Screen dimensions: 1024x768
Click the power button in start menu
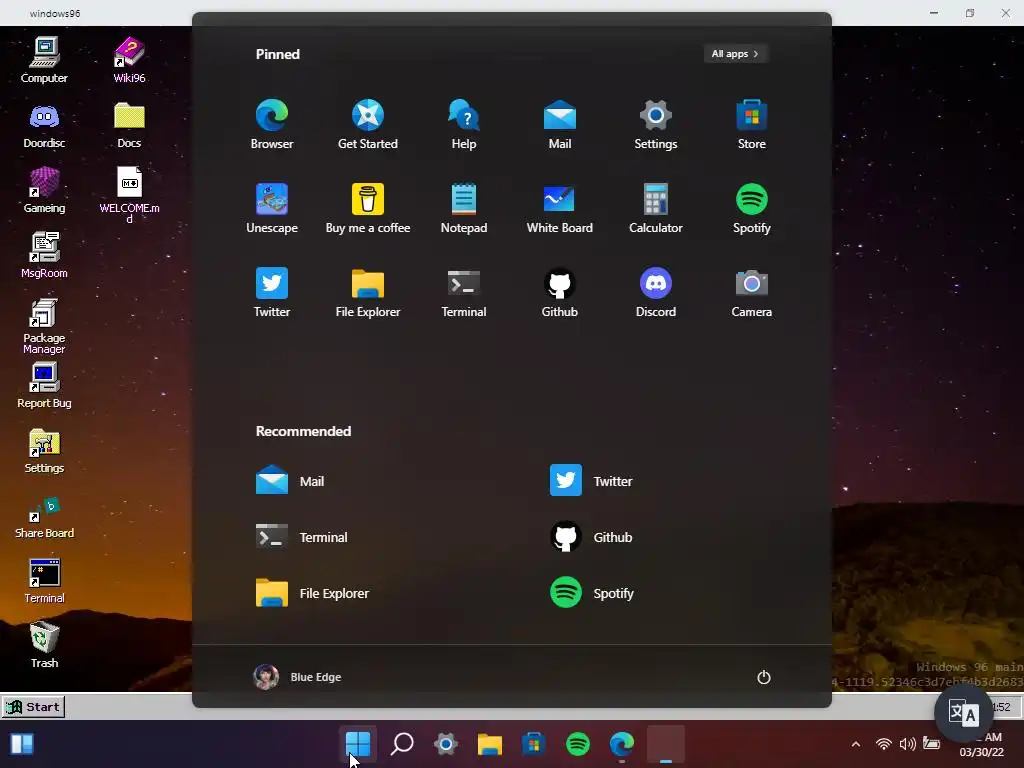pos(763,677)
